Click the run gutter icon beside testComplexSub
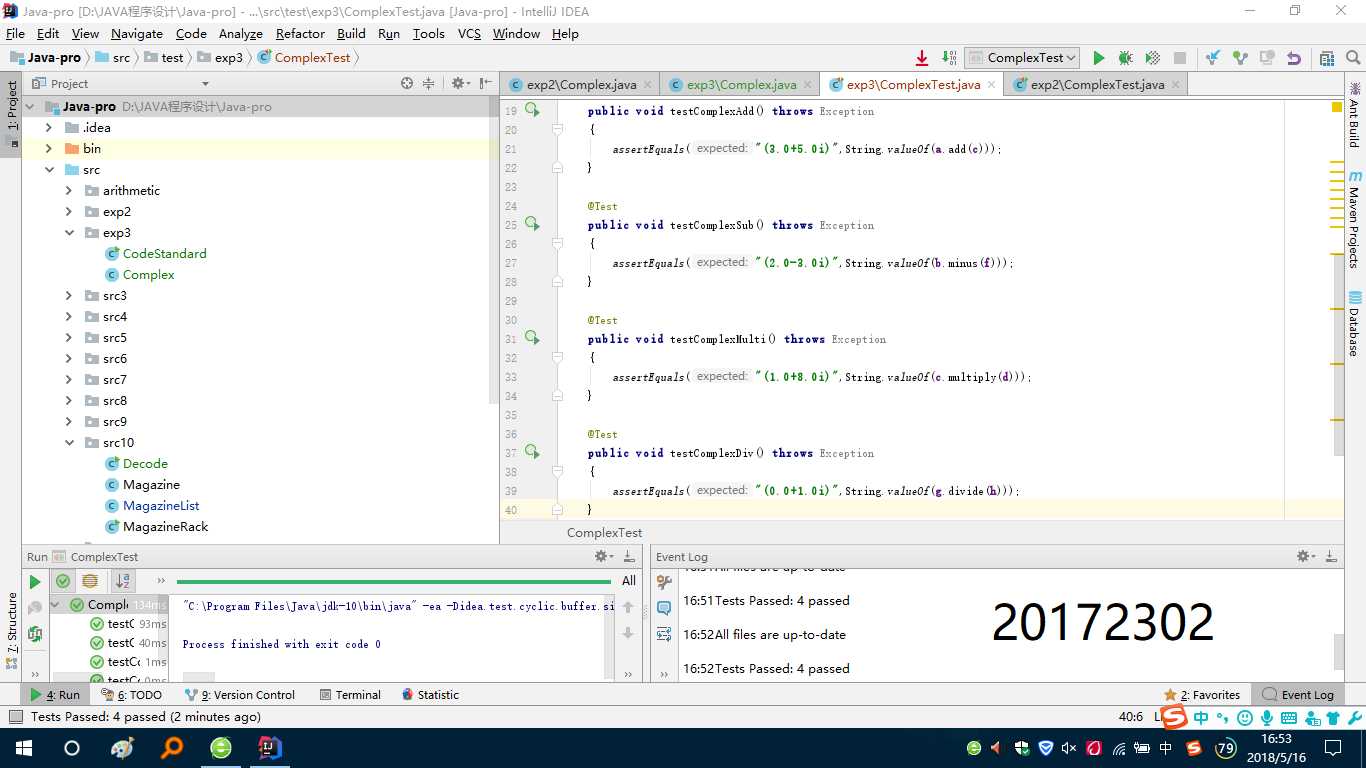Image resolution: width=1366 pixels, height=768 pixels. pos(532,224)
